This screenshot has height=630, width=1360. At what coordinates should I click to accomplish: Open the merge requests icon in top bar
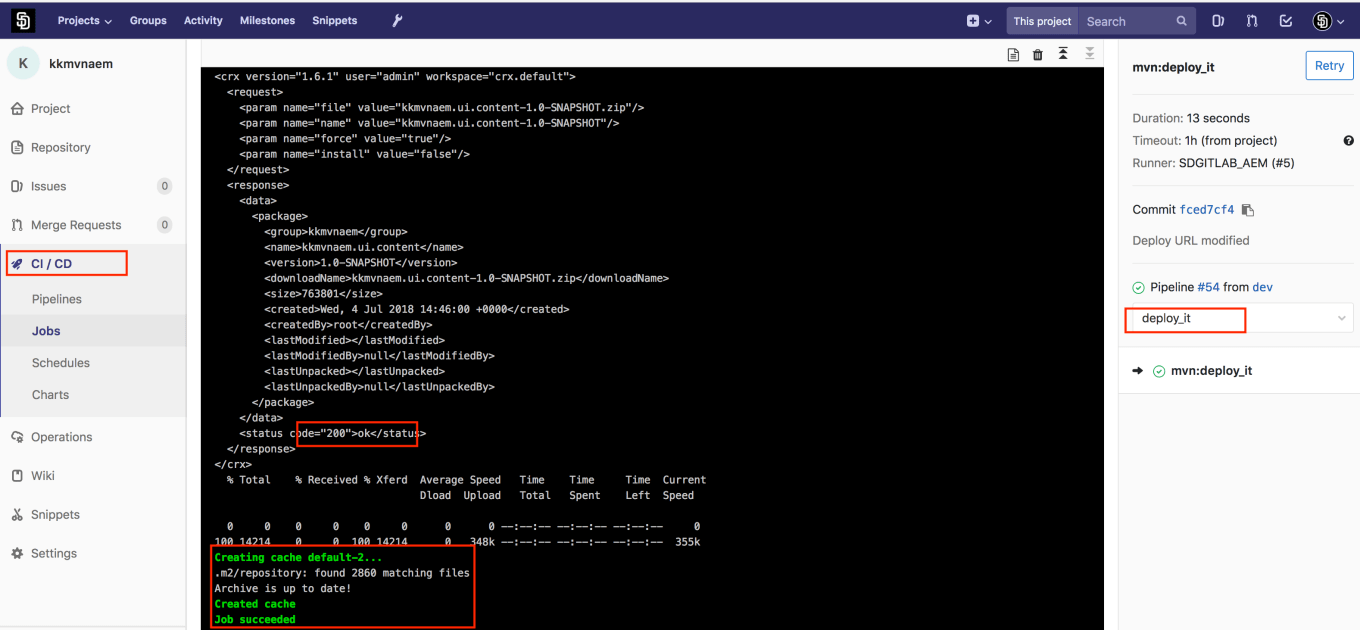click(x=1252, y=20)
